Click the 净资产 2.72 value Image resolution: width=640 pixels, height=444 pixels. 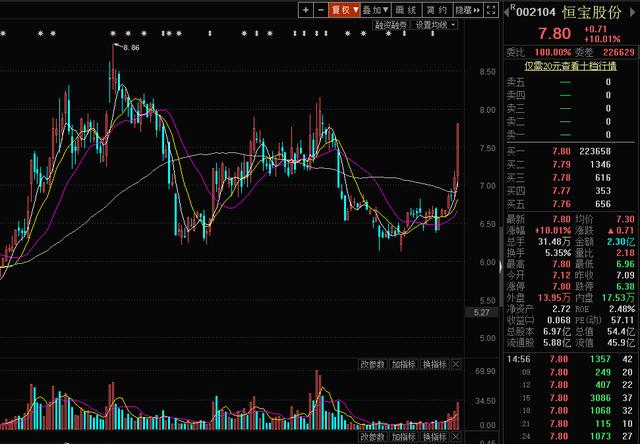(x=562, y=309)
